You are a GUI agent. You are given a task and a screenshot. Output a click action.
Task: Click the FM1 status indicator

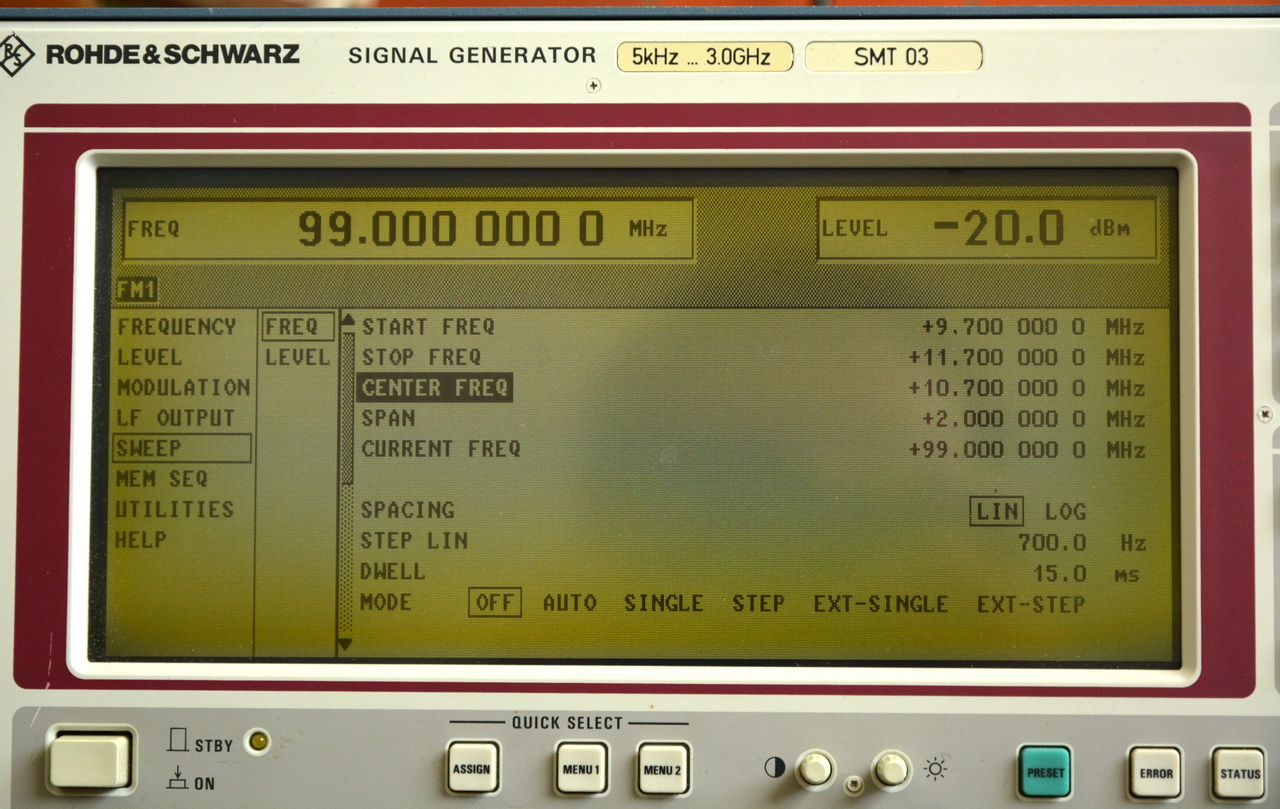click(137, 290)
